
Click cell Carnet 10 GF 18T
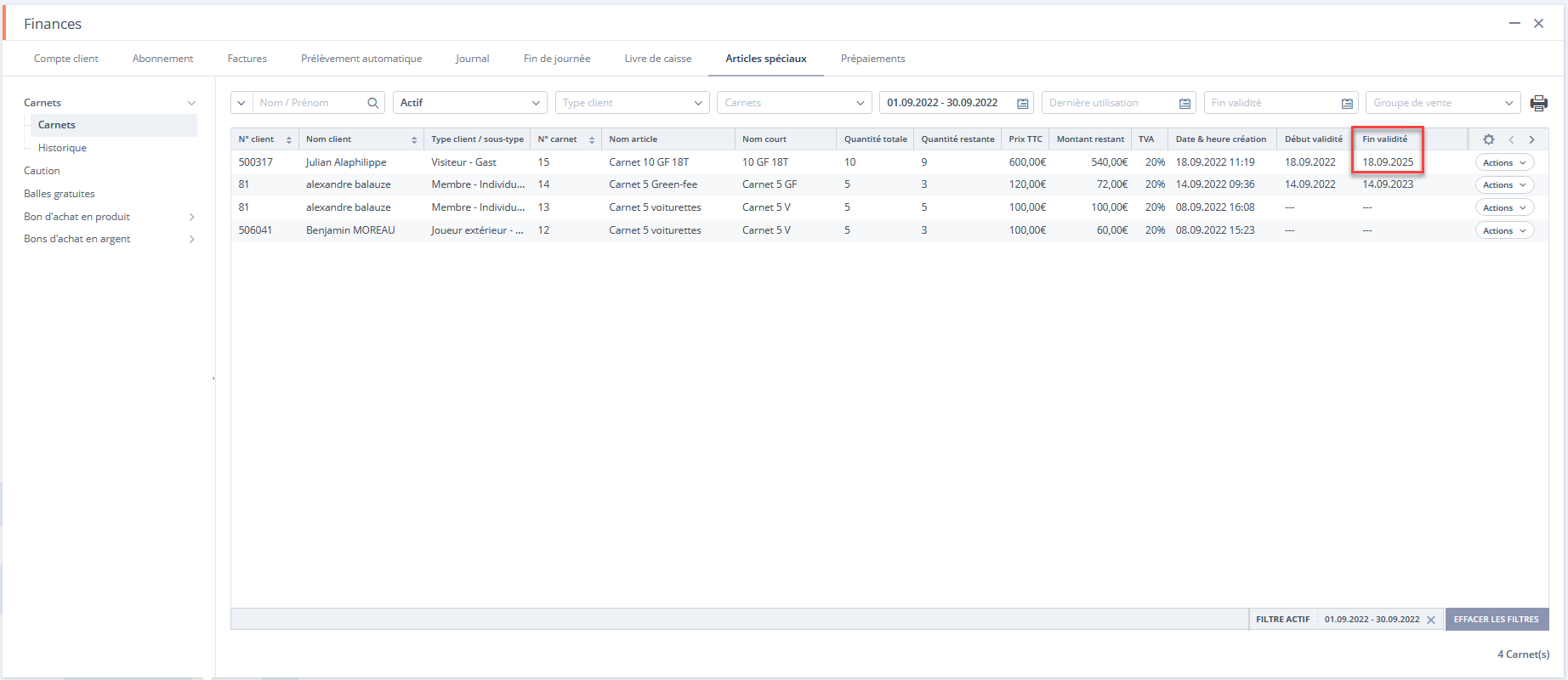tap(649, 162)
